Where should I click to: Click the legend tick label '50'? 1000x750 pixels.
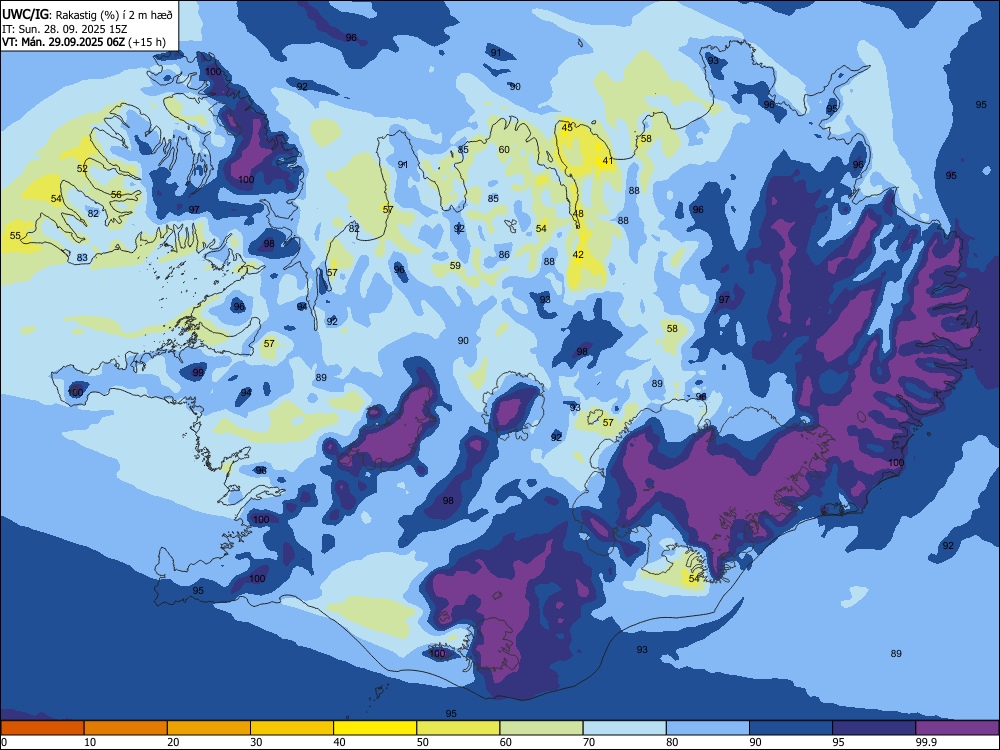[422, 742]
